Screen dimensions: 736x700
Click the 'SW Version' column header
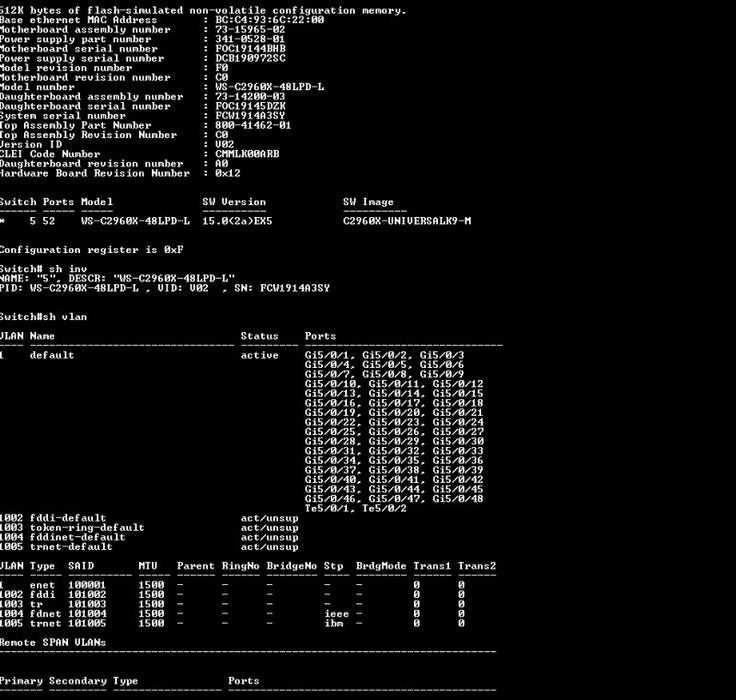pyautogui.click(x=234, y=202)
